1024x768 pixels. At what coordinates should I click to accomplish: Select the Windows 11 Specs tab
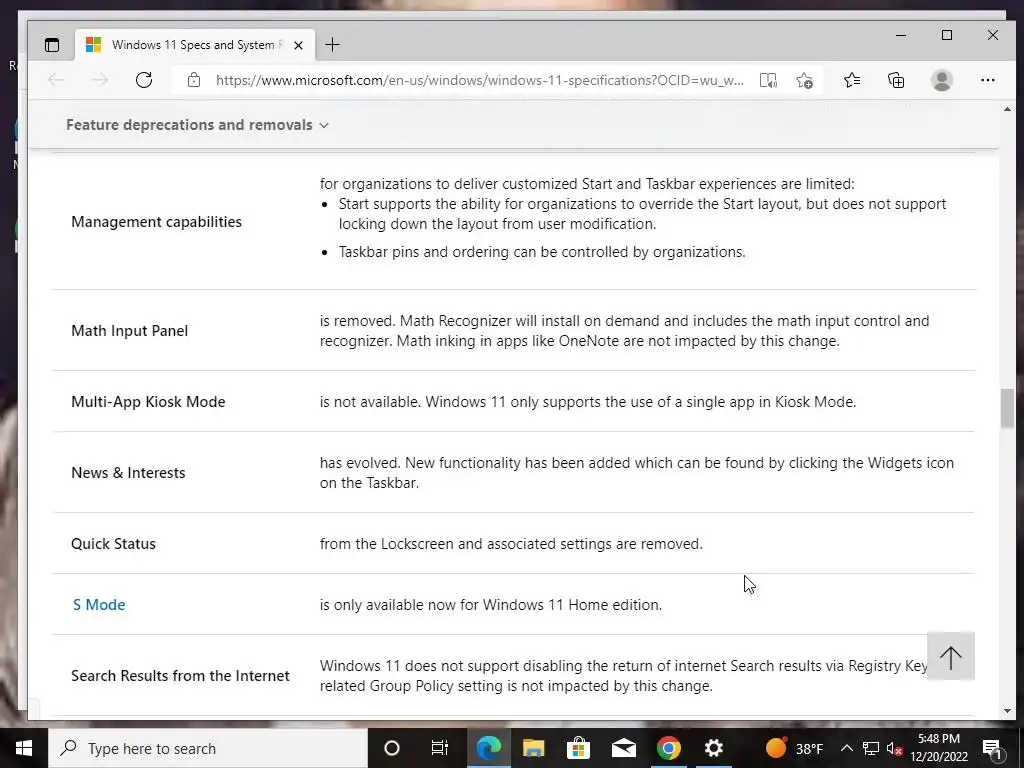[x=196, y=45]
